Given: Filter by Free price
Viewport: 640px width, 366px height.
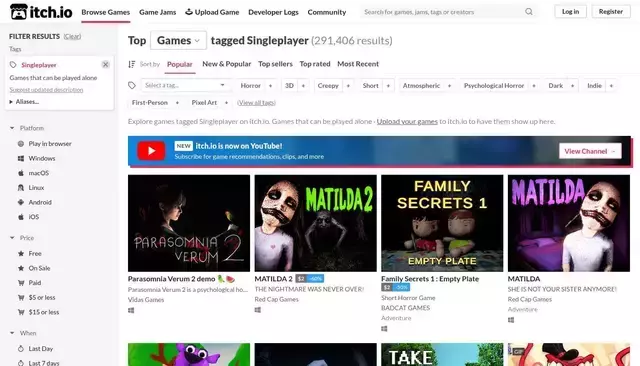Looking at the screenshot, I should [x=30, y=254].
